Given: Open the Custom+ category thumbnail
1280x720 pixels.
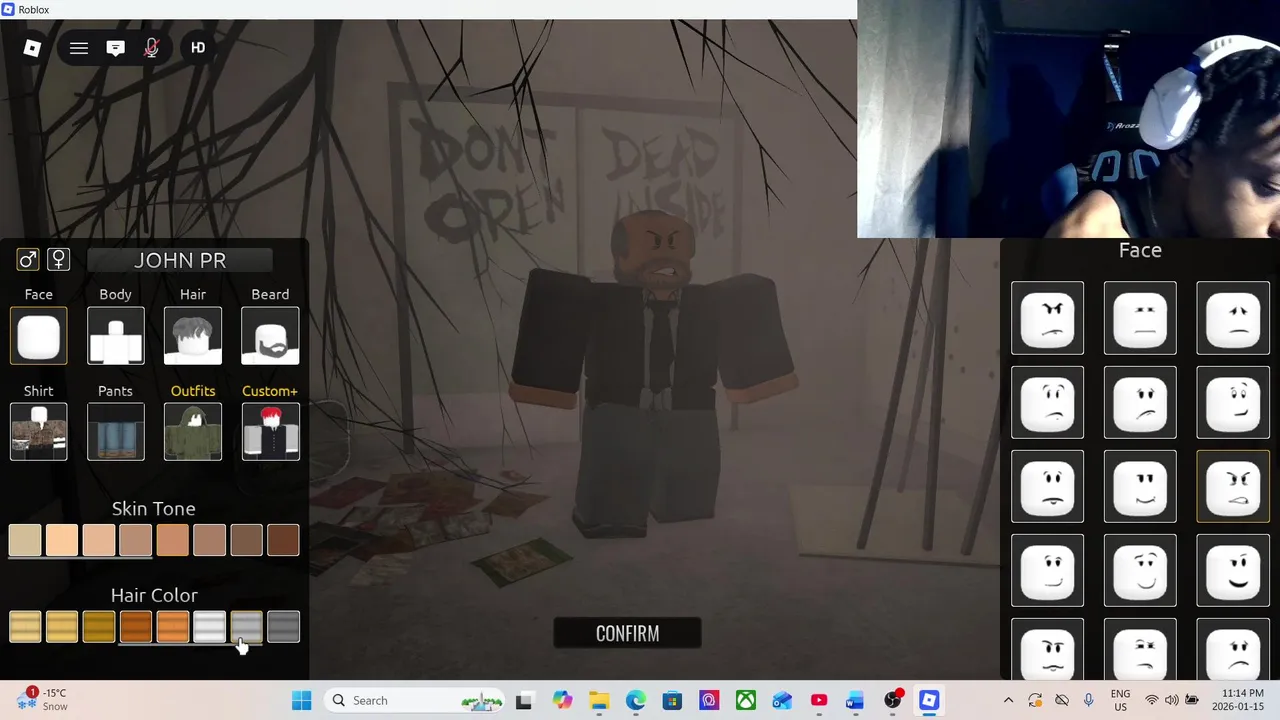Looking at the screenshot, I should [x=270, y=432].
